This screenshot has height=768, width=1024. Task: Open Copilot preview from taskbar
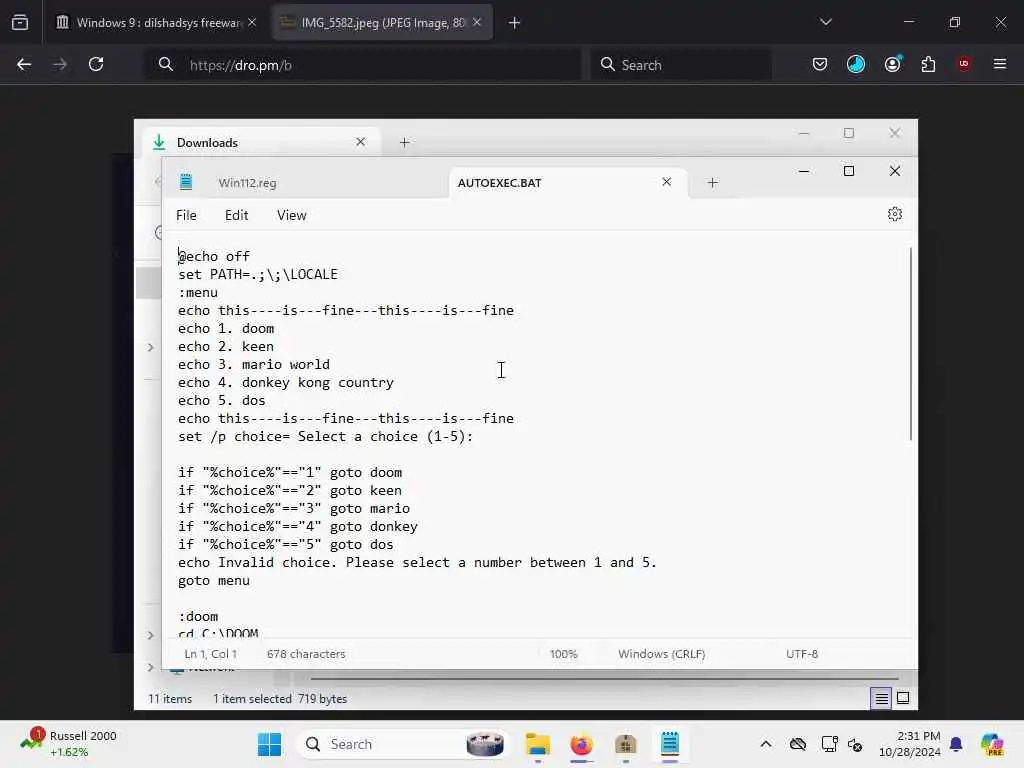[x=992, y=744]
